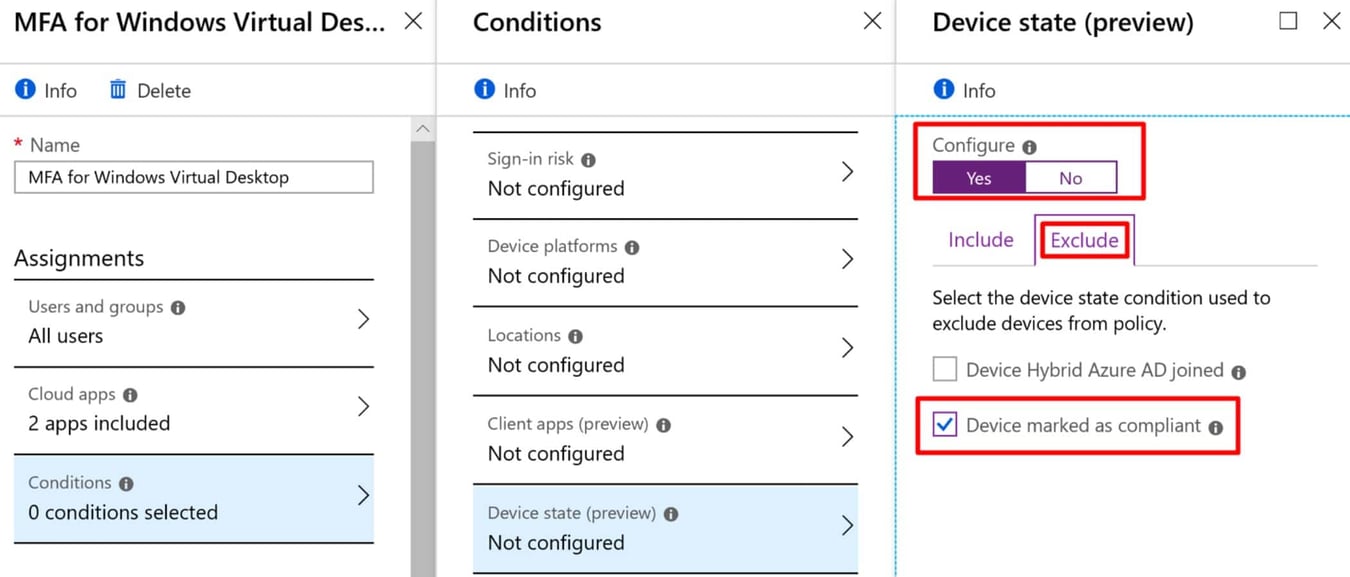Uncheck Device marked as compliant

coord(943,425)
